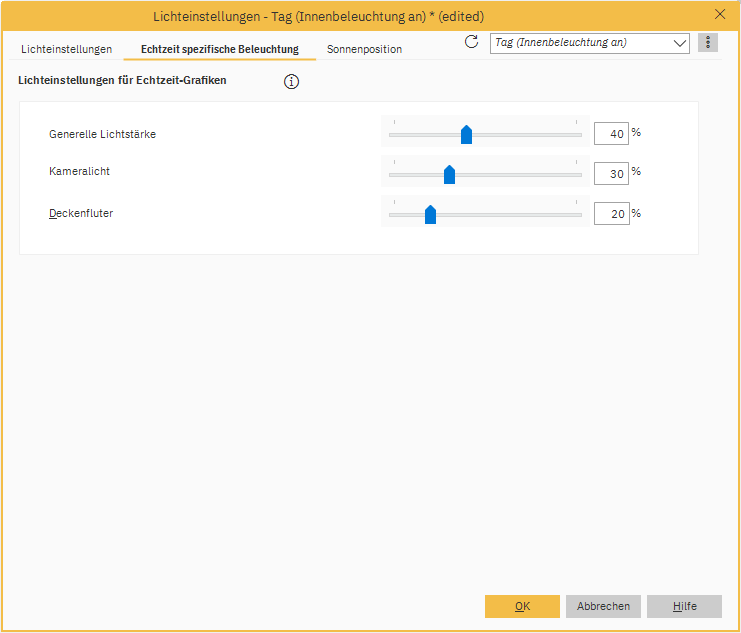
Task: Focus the Generelle Lichtstärke percent field
Action: click(611, 134)
